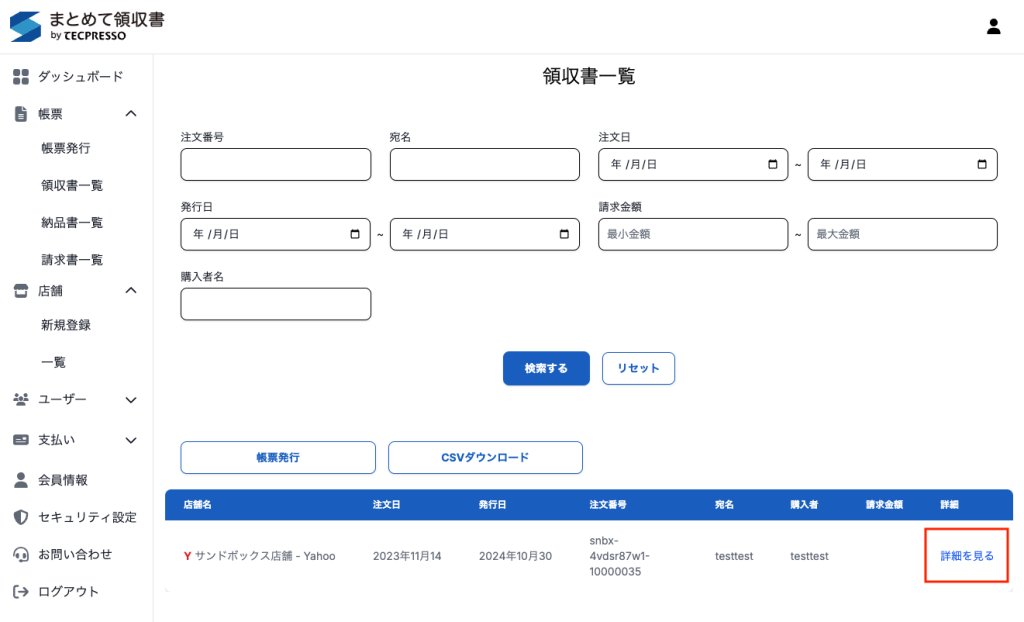Image resolution: width=1024 pixels, height=622 pixels.
Task: Click the リセット button
Action: pyautogui.click(x=638, y=368)
